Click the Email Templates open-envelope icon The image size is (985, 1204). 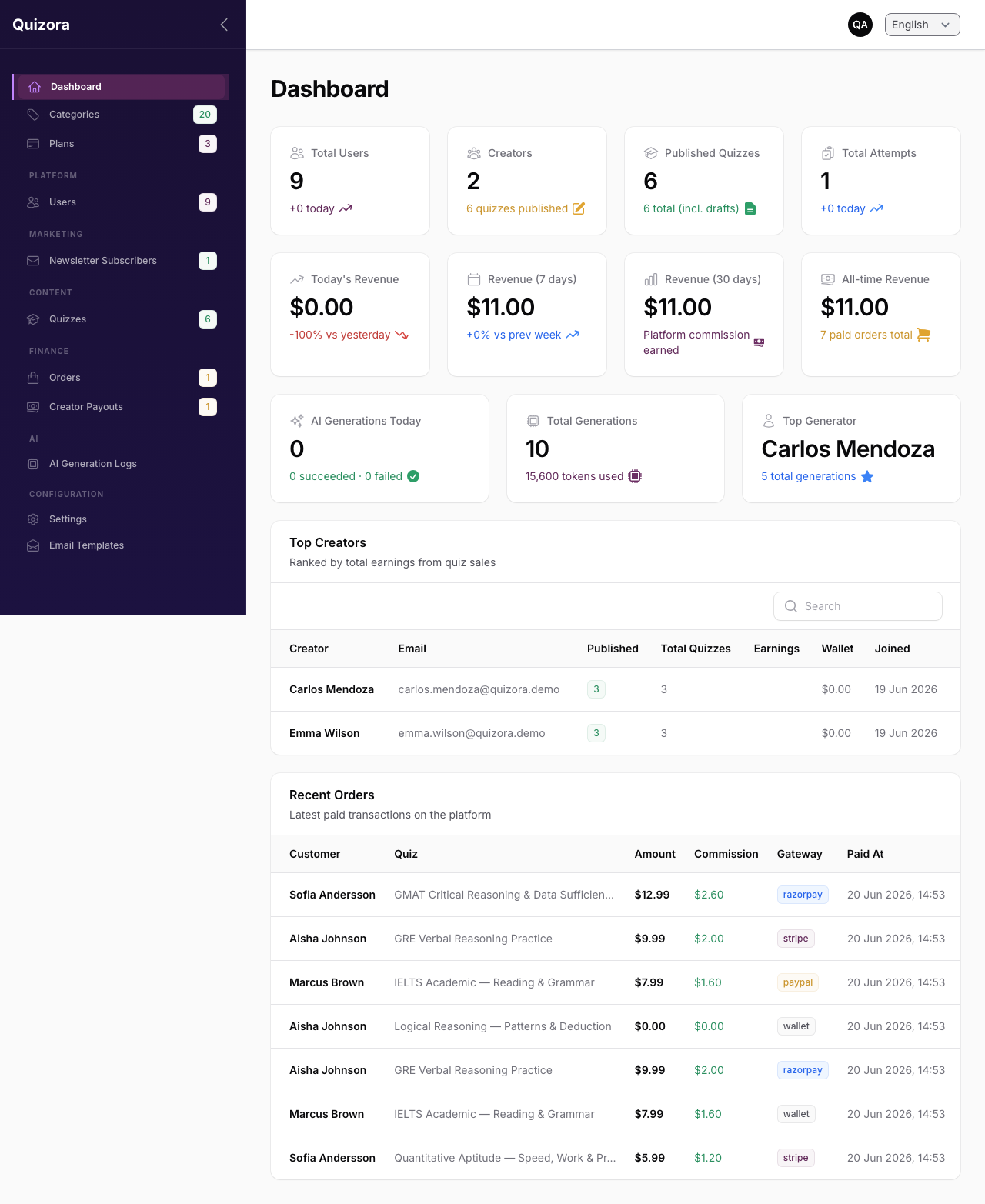[33, 545]
